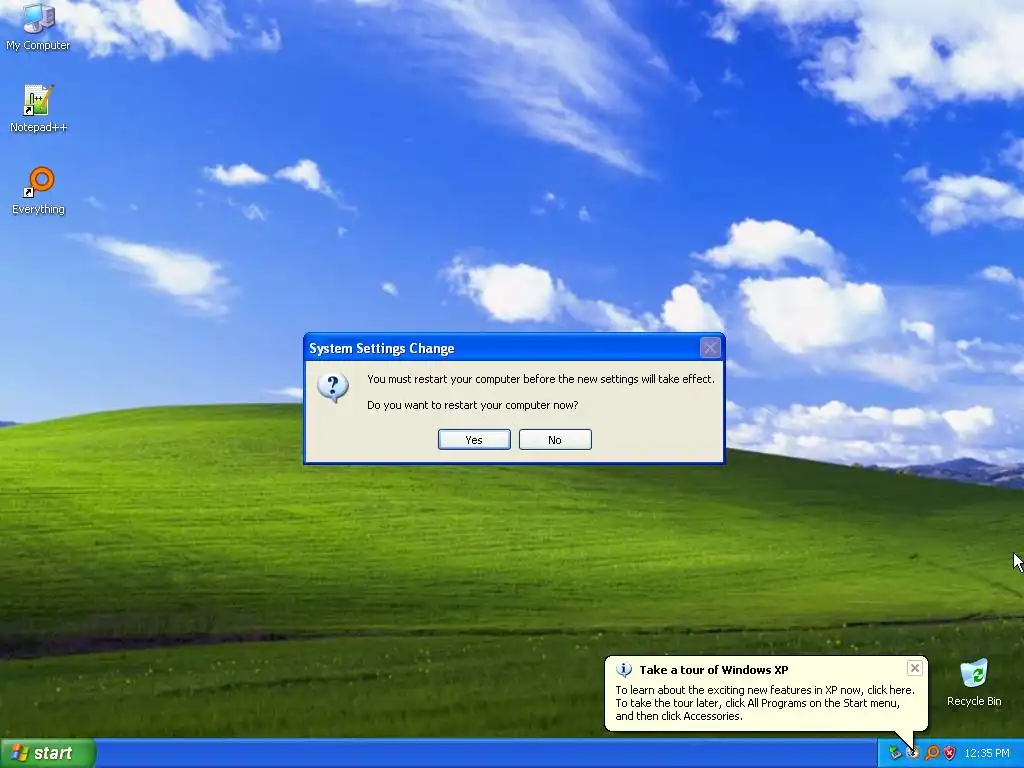Click the System Settings Change title bar
The image size is (1024, 768).
tap(514, 347)
